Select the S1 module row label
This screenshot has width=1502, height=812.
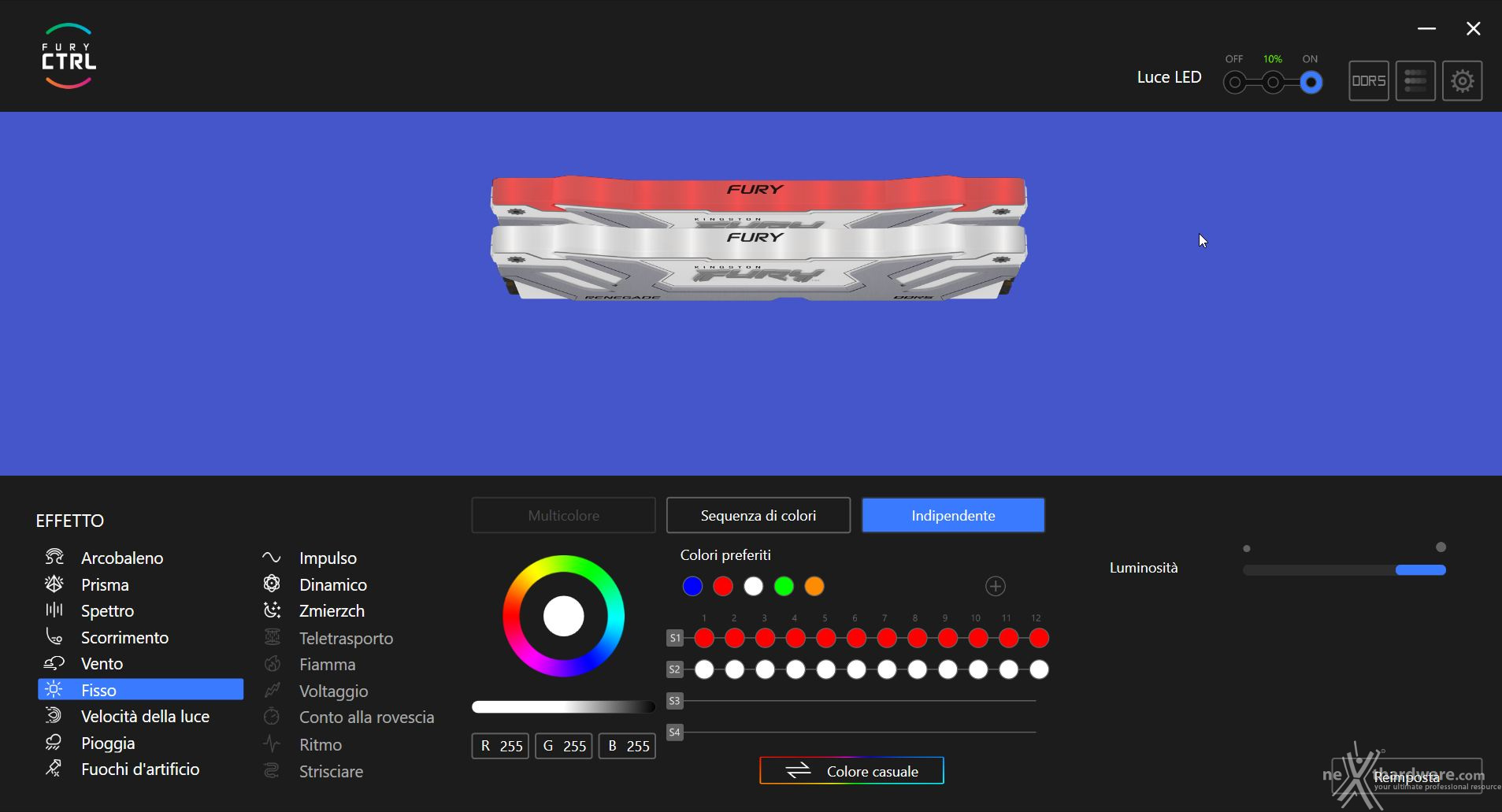pos(674,638)
